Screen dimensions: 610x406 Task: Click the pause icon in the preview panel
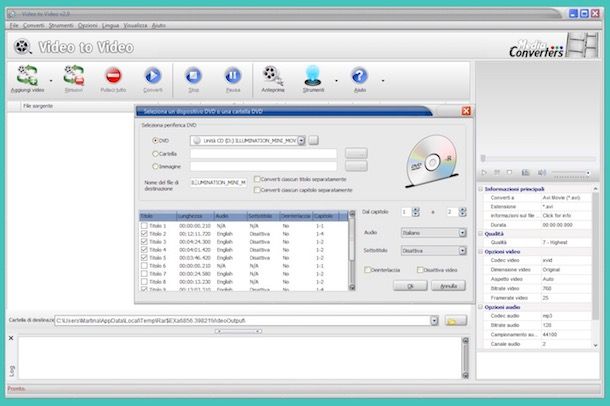tap(497, 172)
